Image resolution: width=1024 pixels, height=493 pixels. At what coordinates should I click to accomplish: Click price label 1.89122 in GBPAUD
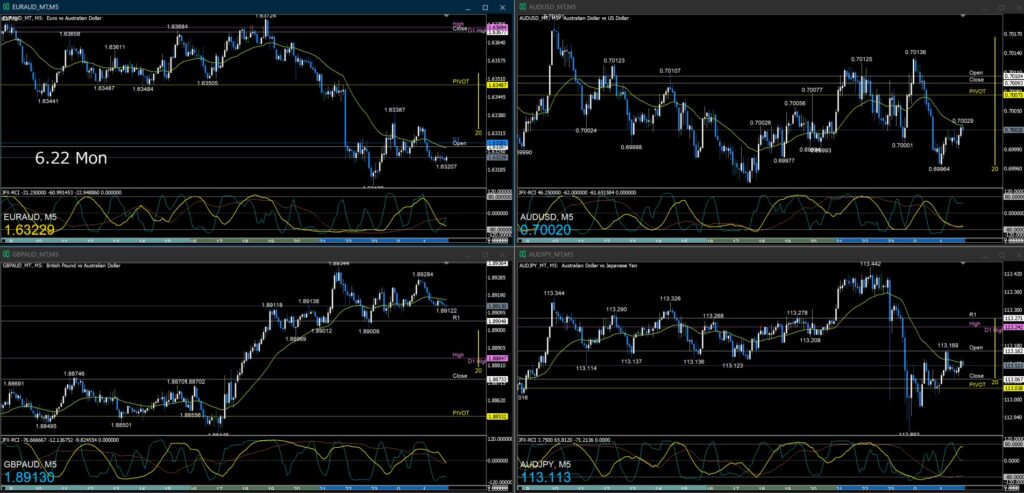pos(446,311)
